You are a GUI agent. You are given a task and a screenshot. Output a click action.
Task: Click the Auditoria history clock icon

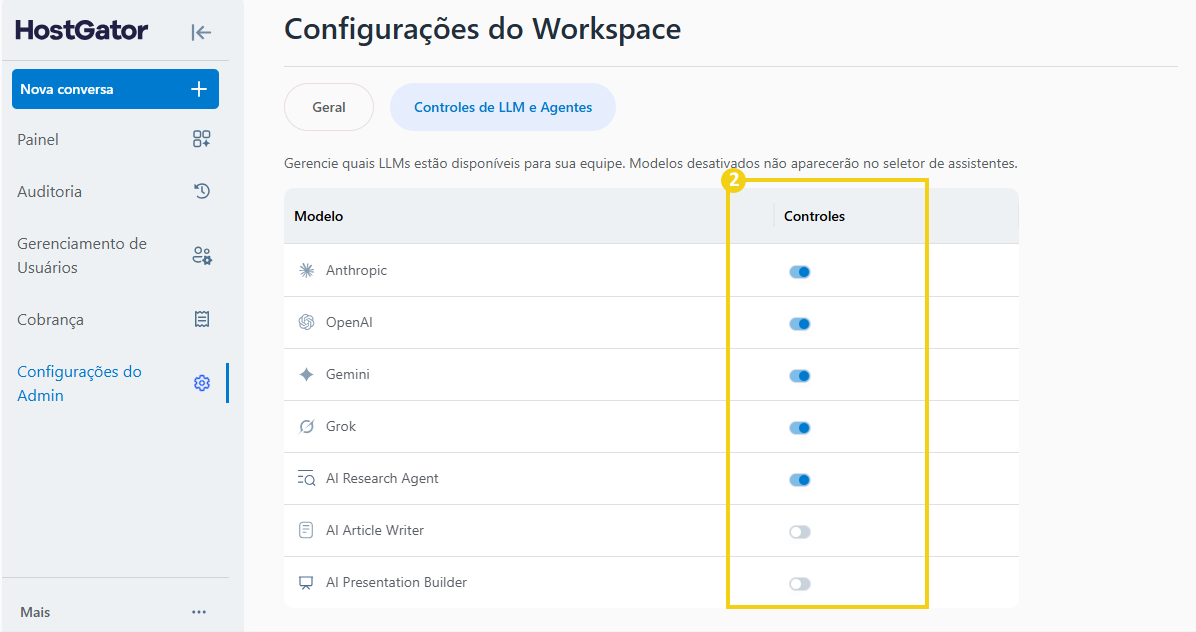201,191
